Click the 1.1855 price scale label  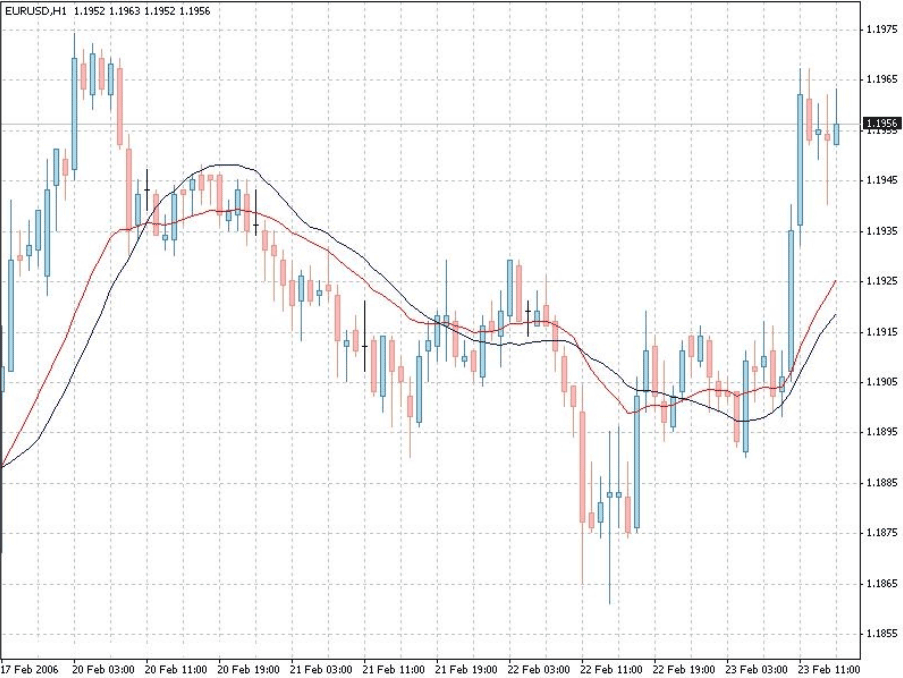point(882,634)
